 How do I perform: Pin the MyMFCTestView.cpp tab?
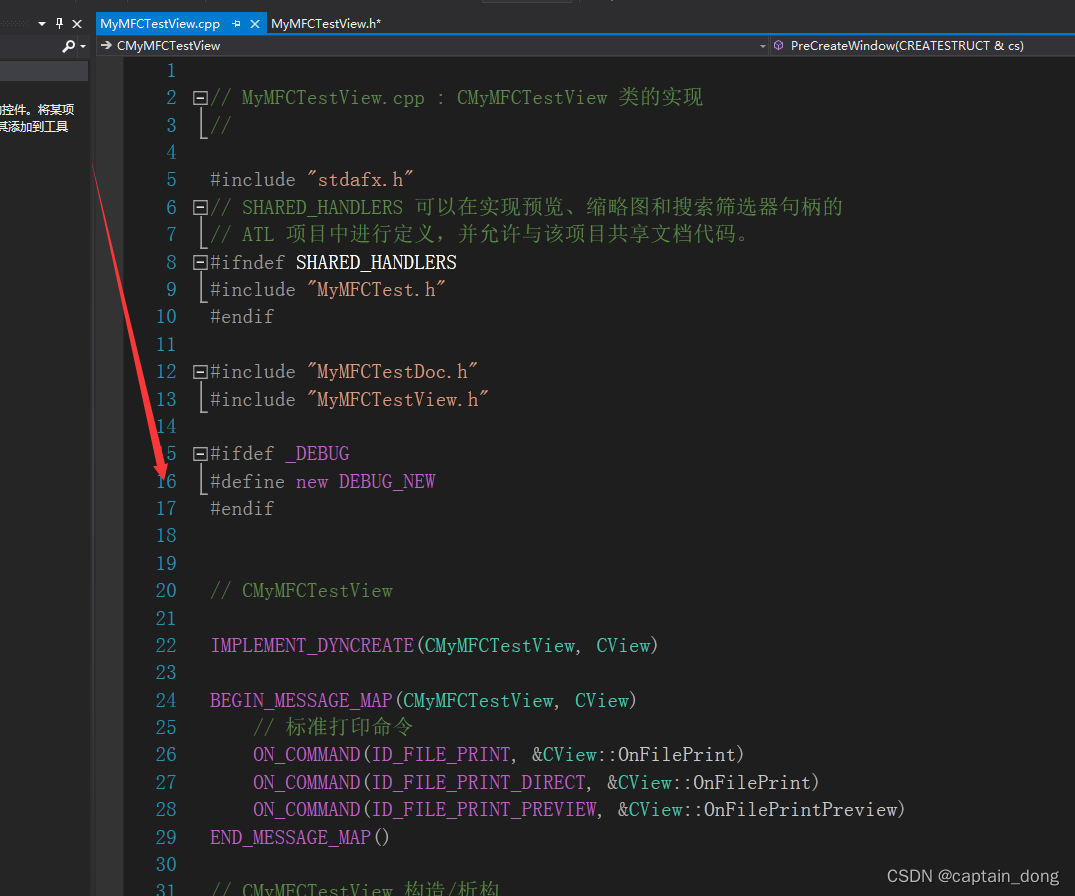click(x=237, y=24)
